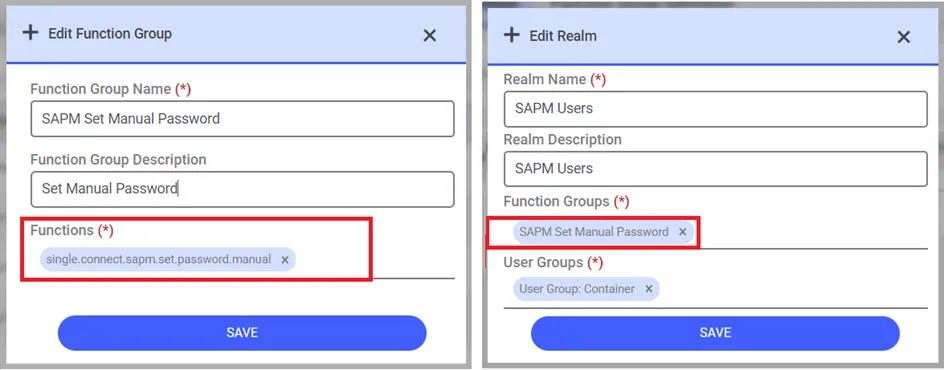The height and width of the screenshot is (370, 944).
Task: Save the Edit Realm dialog
Action: coord(715,333)
